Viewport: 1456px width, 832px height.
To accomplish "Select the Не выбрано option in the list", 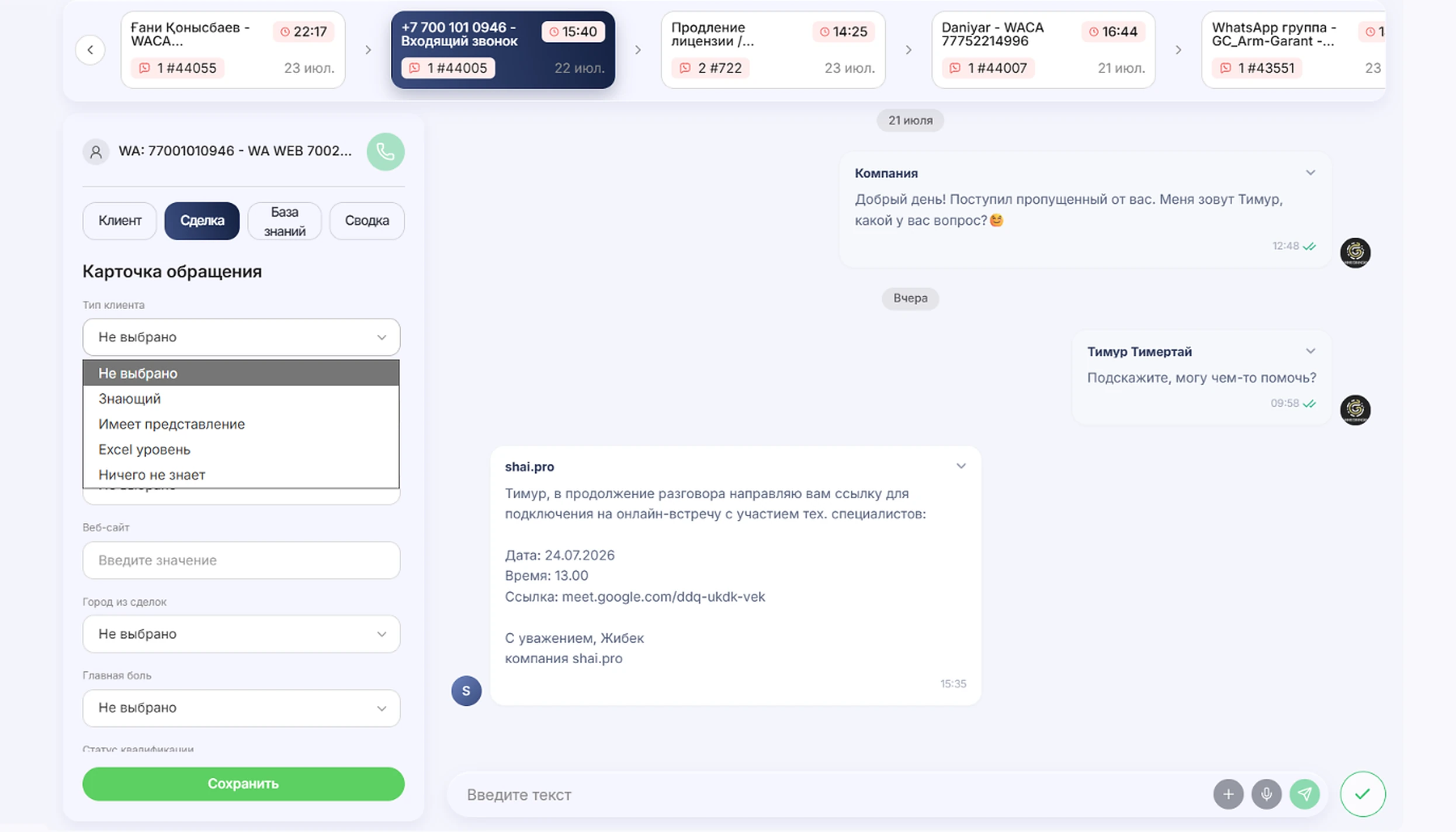I will point(241,373).
